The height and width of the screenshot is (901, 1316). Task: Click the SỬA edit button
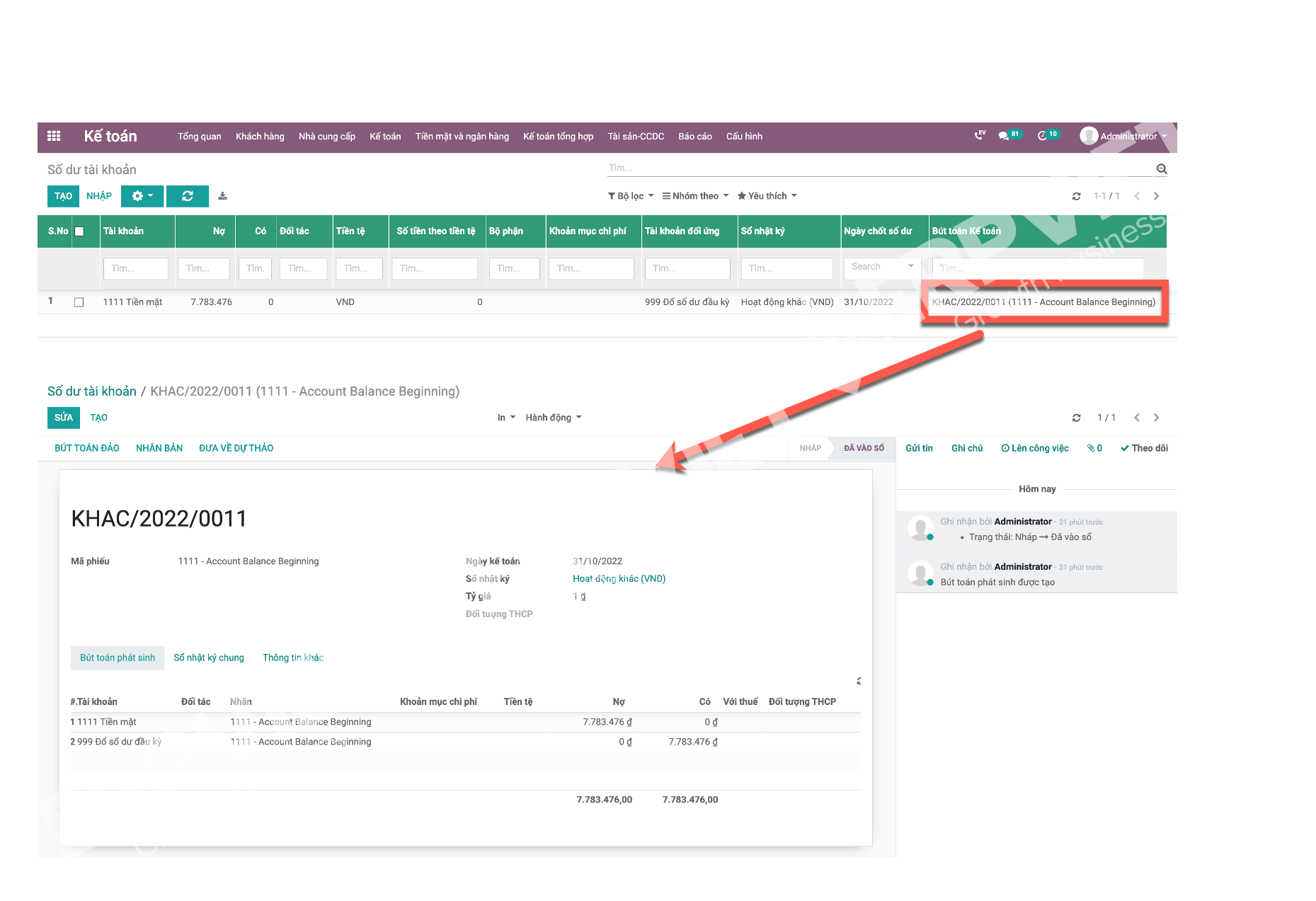pos(64,418)
